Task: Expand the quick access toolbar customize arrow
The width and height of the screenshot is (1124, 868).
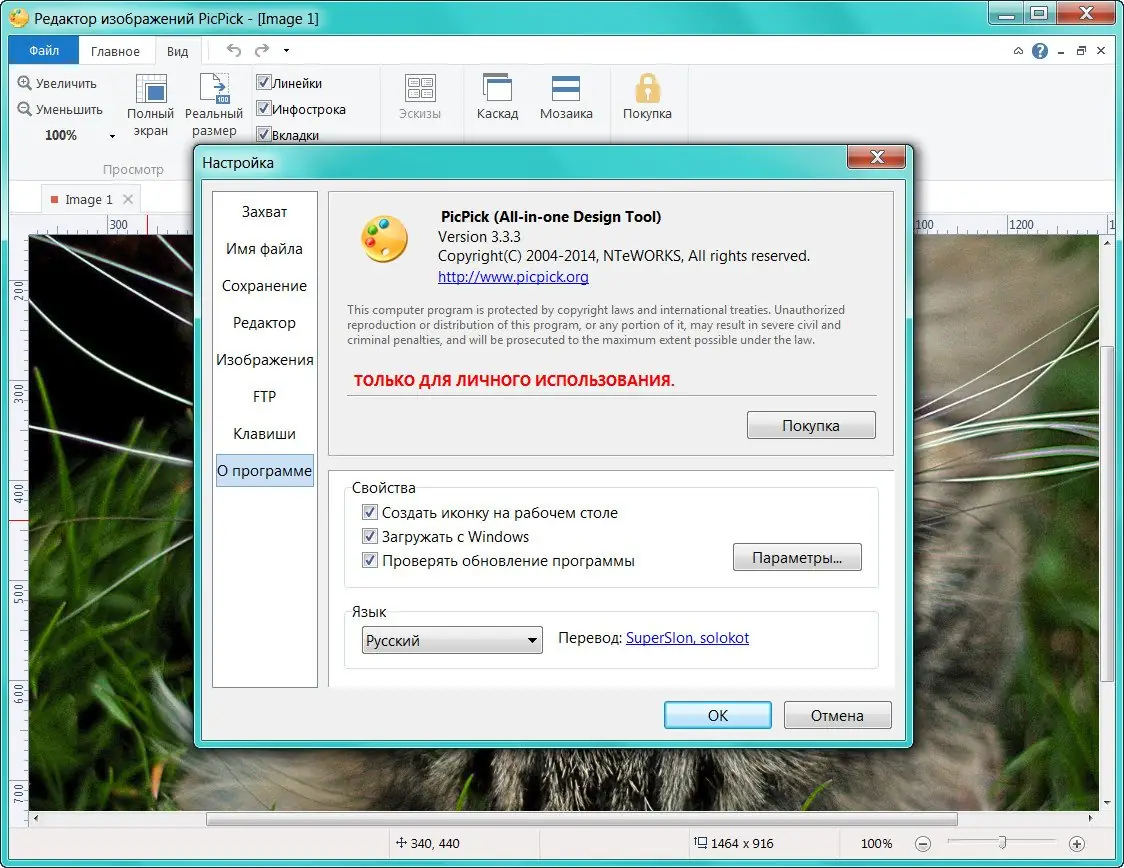Action: (286, 50)
